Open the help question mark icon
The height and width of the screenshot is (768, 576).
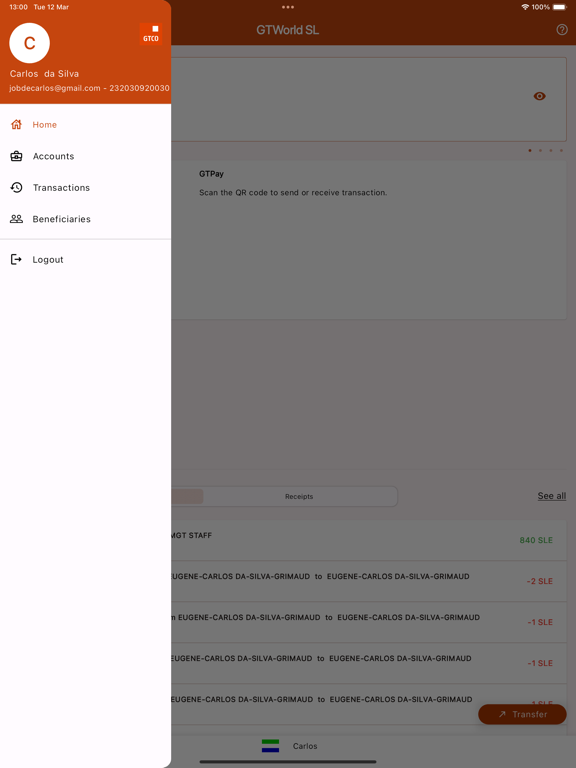562,30
